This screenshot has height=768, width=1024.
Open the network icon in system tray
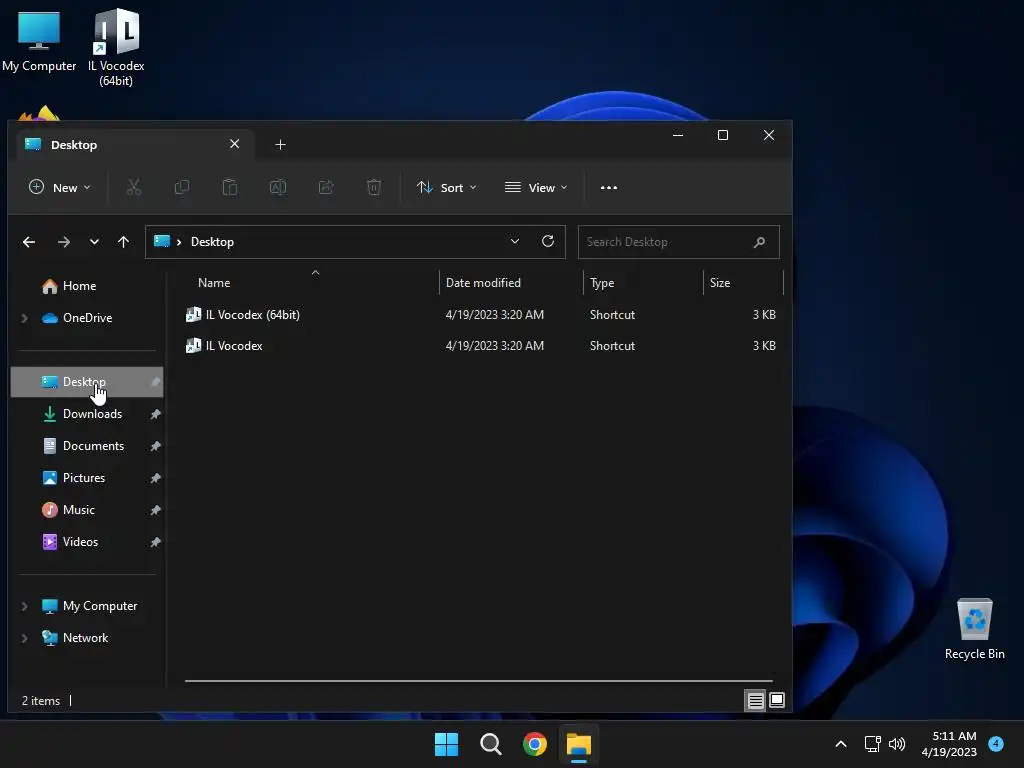point(872,744)
